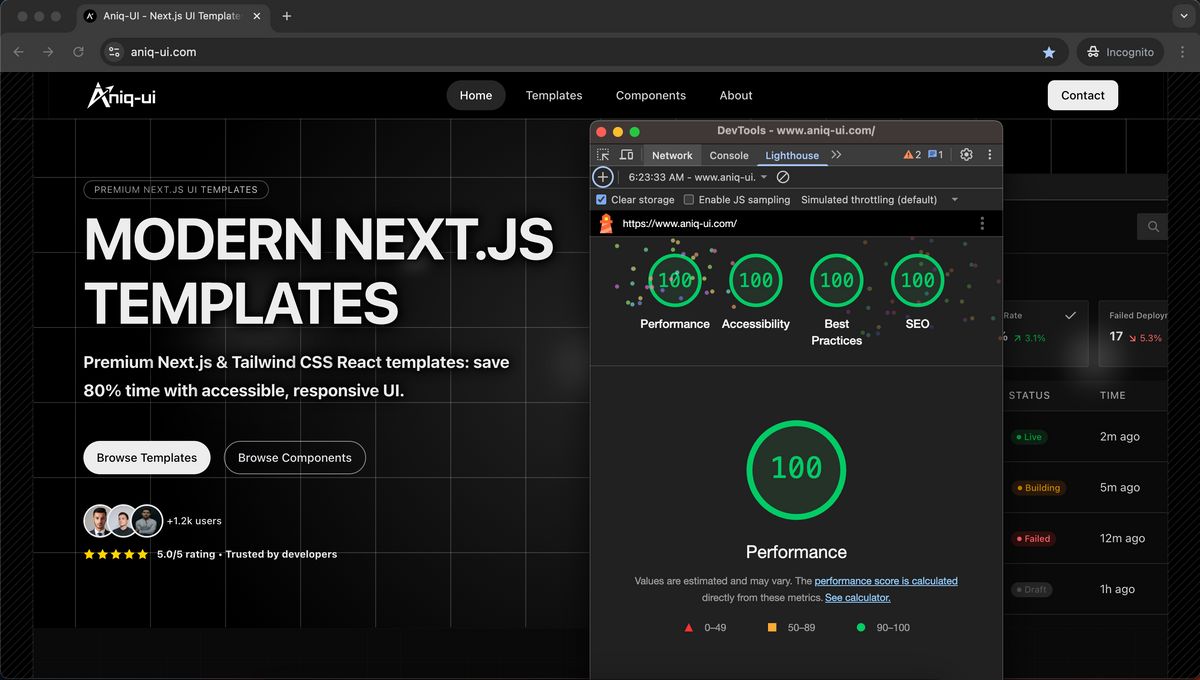The image size is (1200, 680).
Task: Click the Browse Templates button
Action: (x=146, y=457)
